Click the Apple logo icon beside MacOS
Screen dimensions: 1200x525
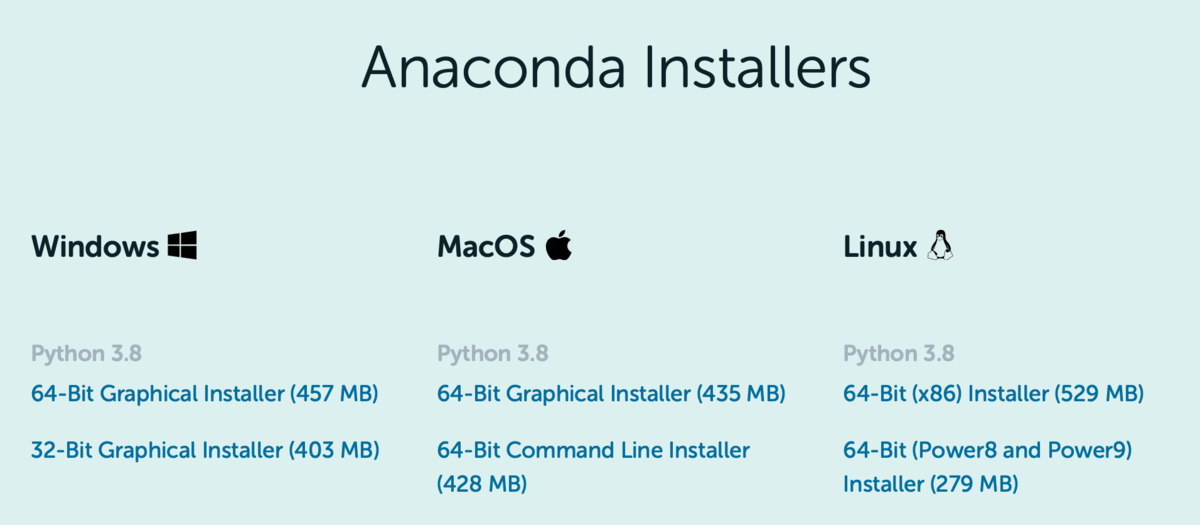click(559, 245)
